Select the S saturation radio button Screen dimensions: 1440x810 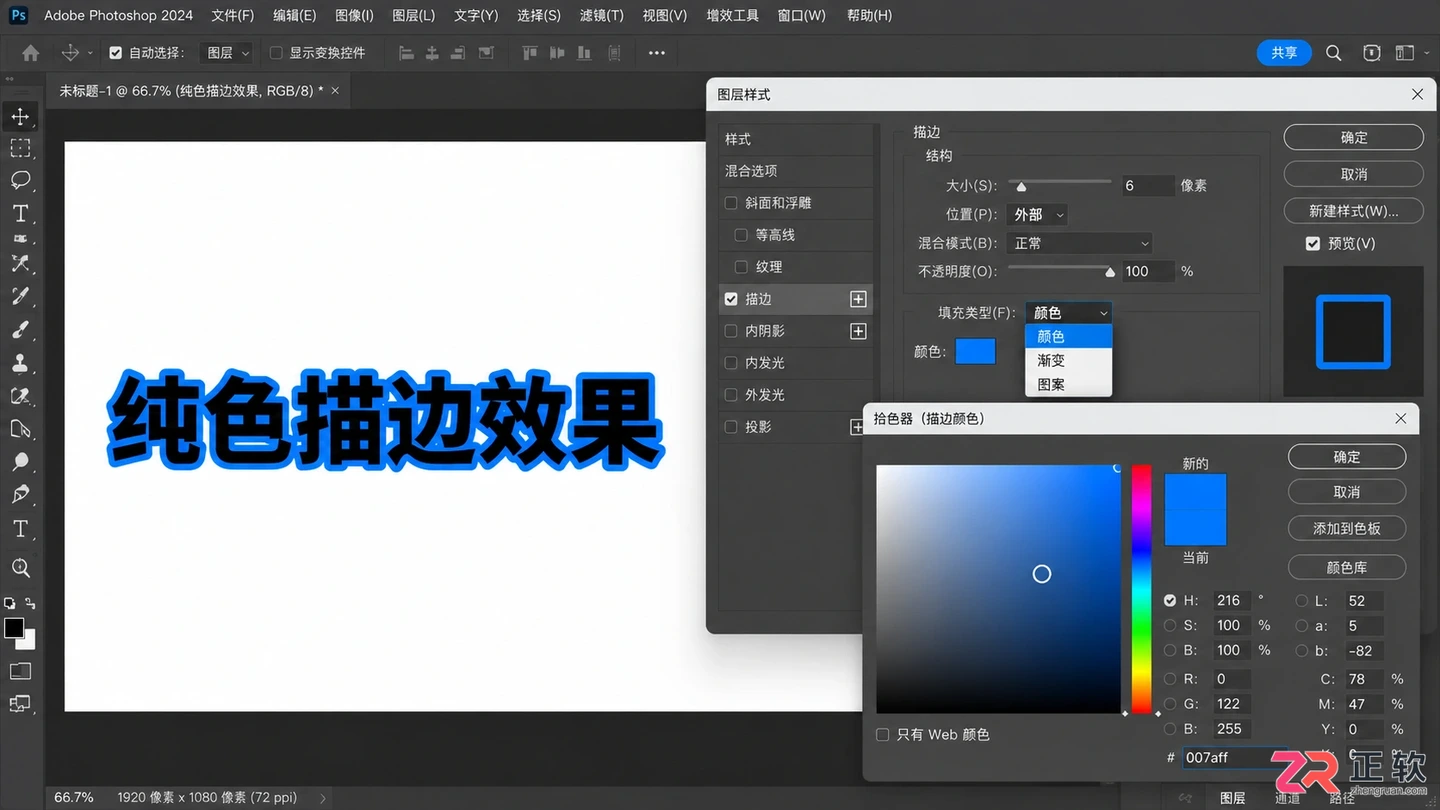coord(1170,625)
